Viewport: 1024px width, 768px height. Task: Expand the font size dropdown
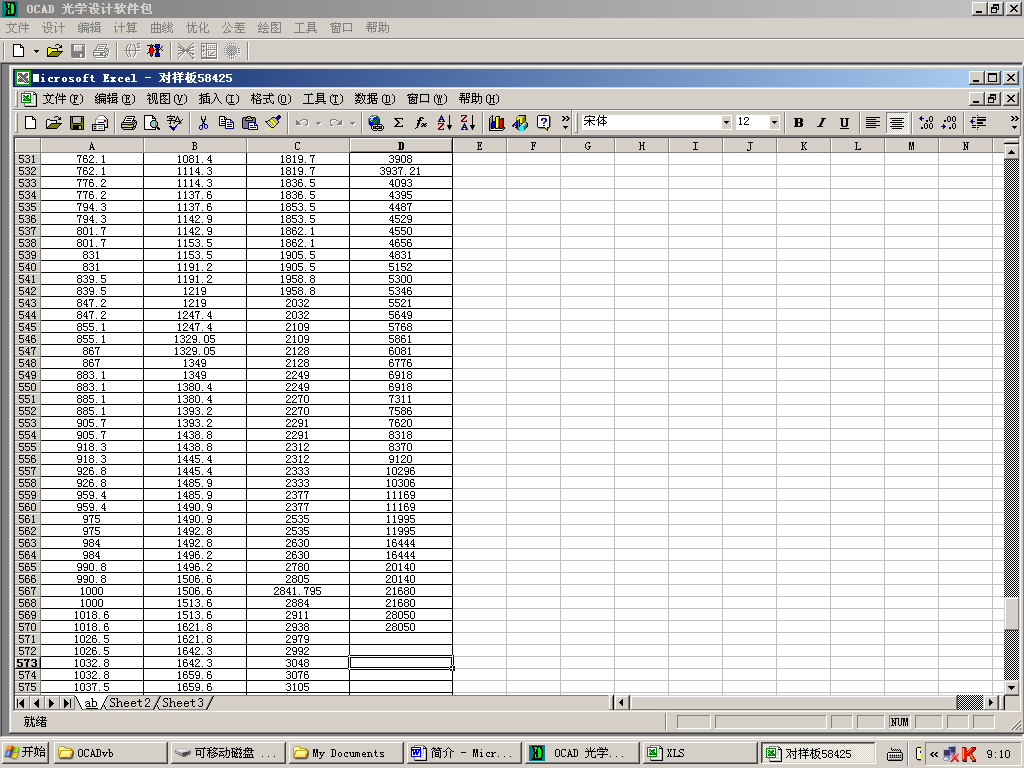pyautogui.click(x=774, y=122)
